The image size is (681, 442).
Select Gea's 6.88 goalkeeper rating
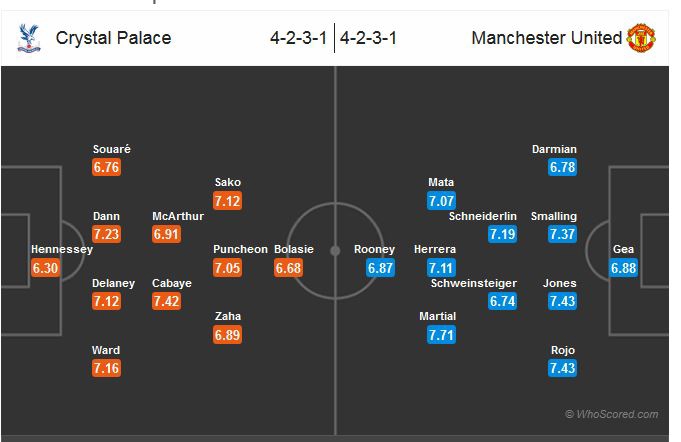point(623,268)
